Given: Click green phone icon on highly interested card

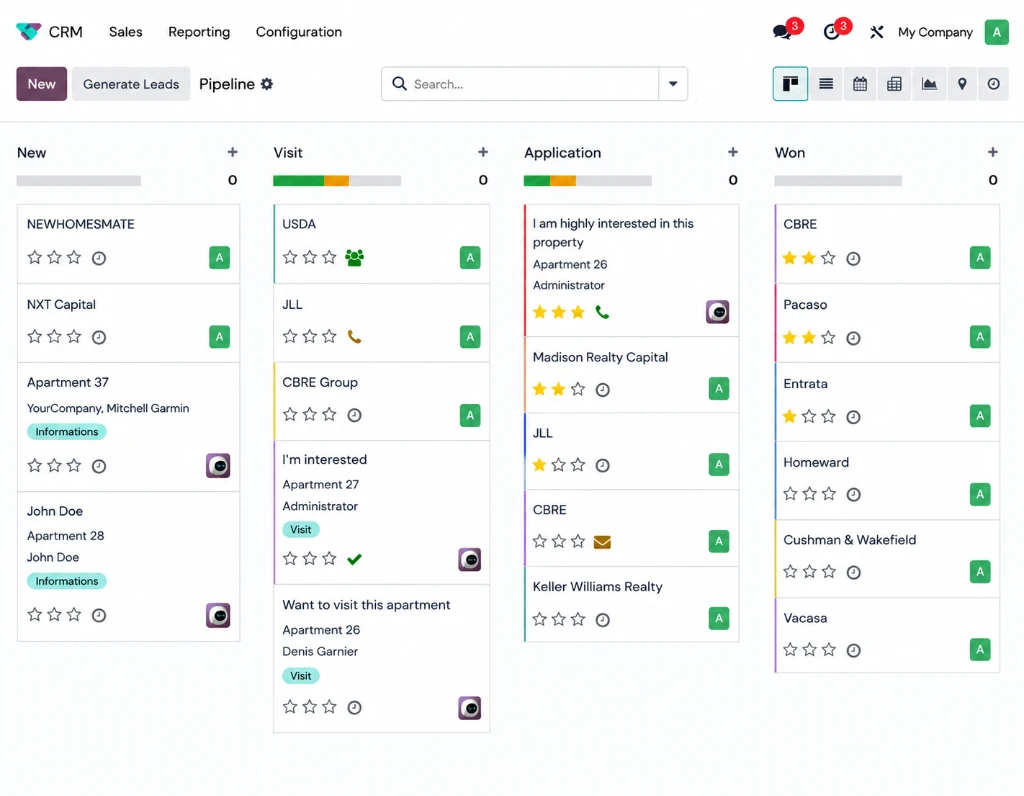Looking at the screenshot, I should tap(602, 312).
